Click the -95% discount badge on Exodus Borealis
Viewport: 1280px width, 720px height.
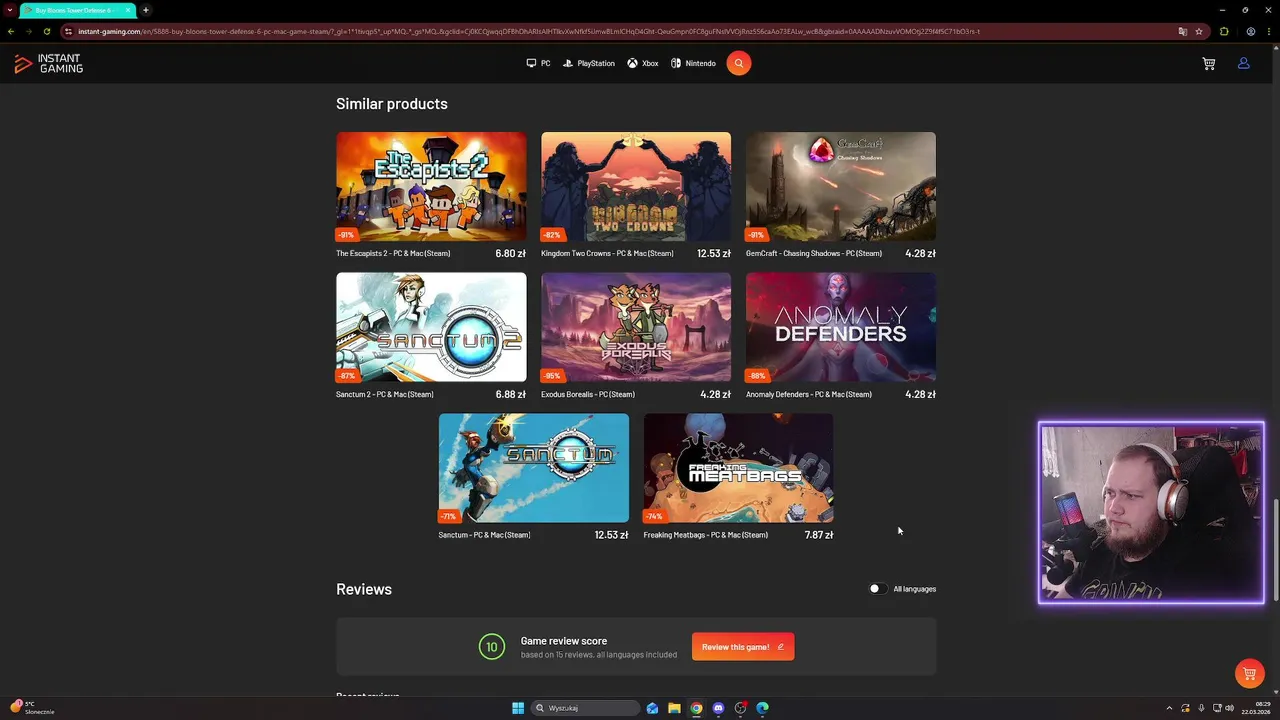click(552, 376)
